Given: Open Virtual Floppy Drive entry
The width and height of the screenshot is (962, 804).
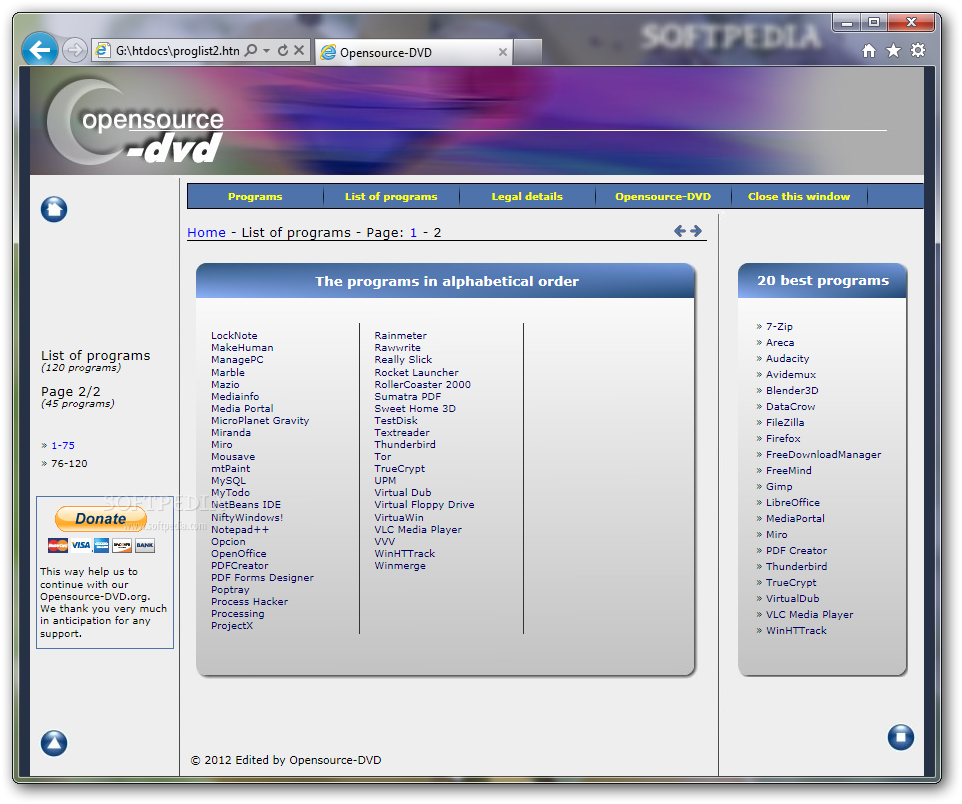Looking at the screenshot, I should click(x=424, y=504).
